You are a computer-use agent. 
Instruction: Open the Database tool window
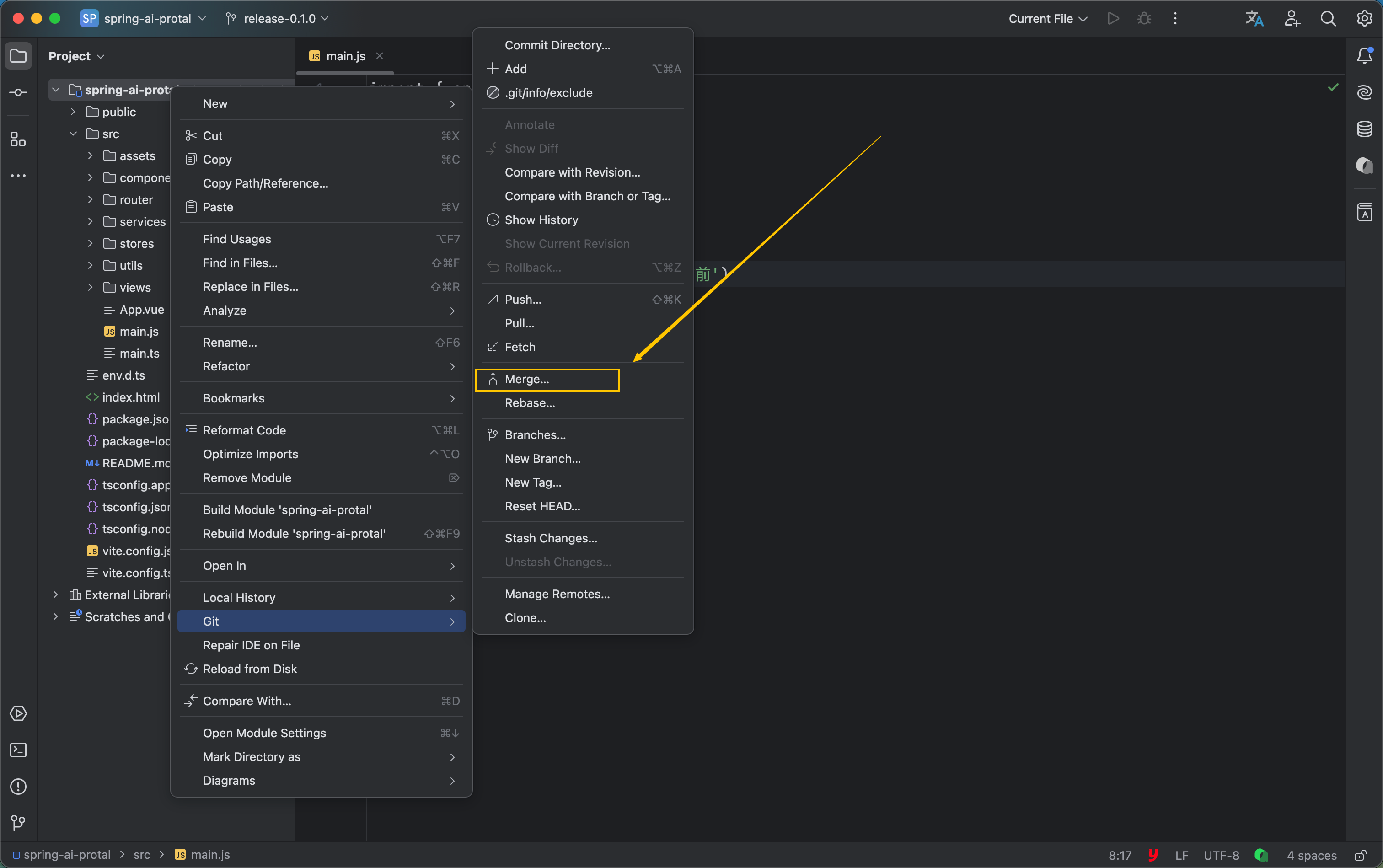[x=1364, y=129]
